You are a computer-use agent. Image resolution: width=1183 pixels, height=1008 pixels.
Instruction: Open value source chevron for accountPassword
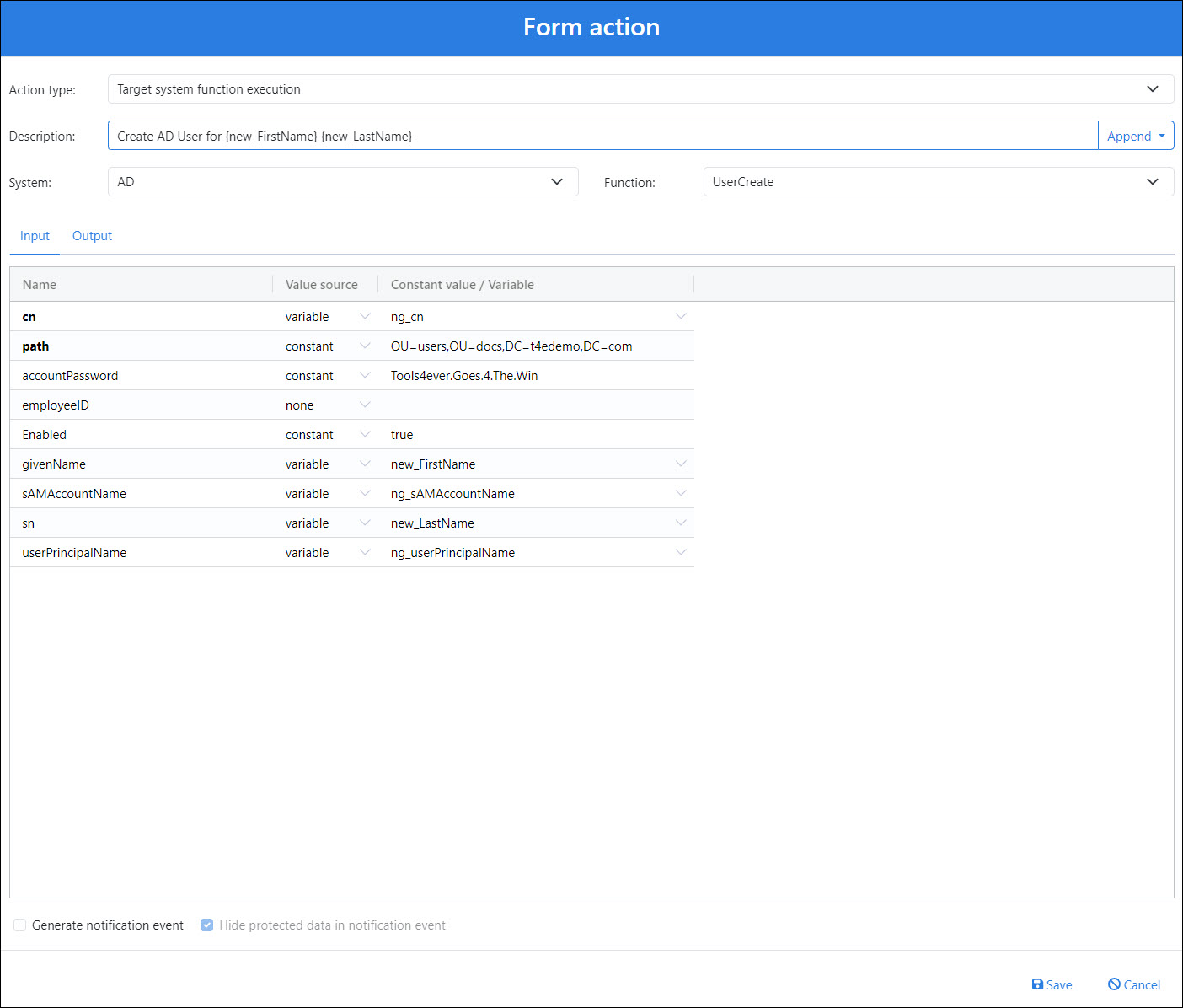(x=365, y=376)
